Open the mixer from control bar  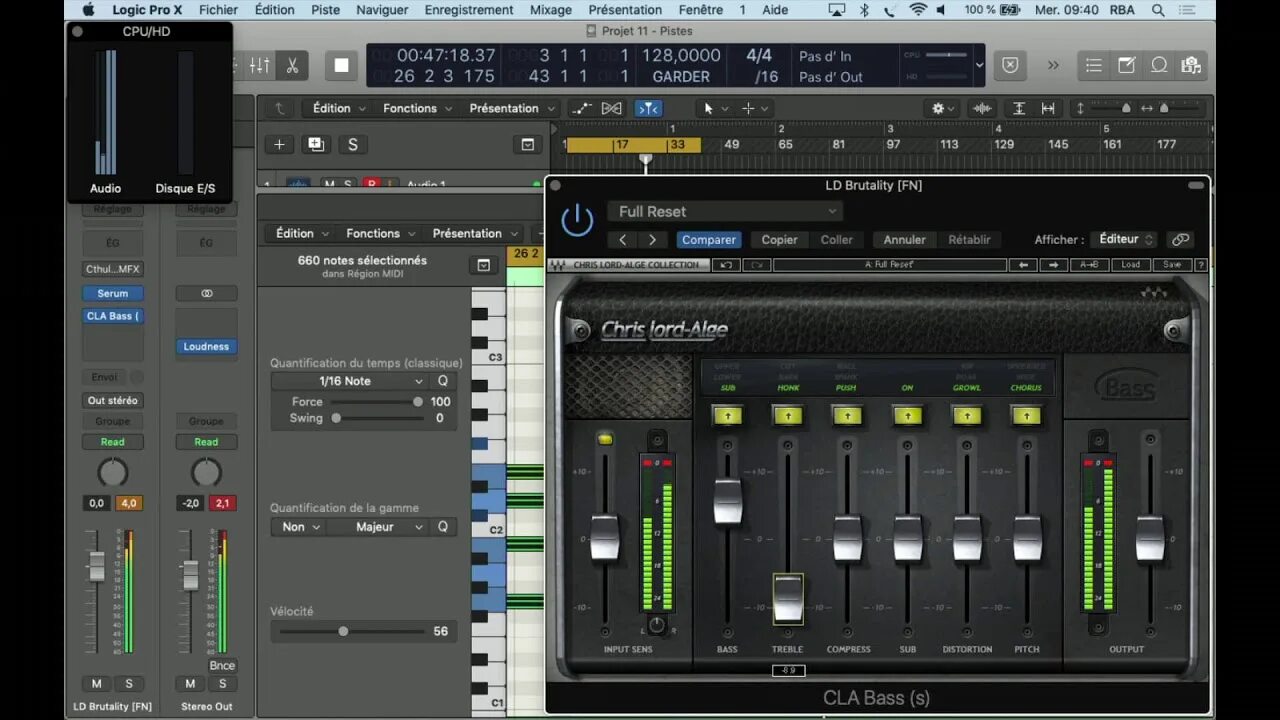coord(260,65)
